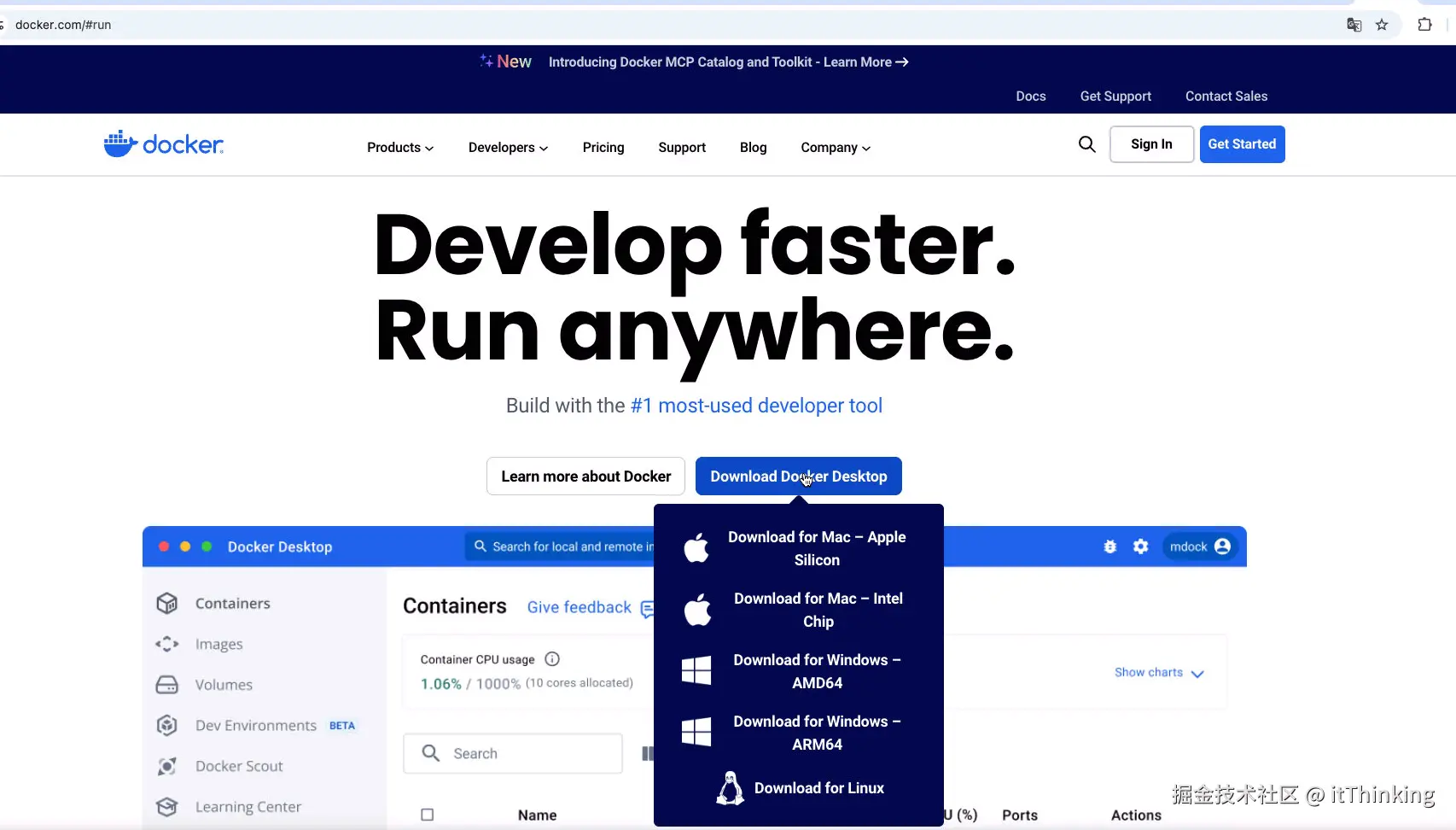The height and width of the screenshot is (830, 1456).
Task: Click the Docker Scout icon in sidebar
Action: 167,767
